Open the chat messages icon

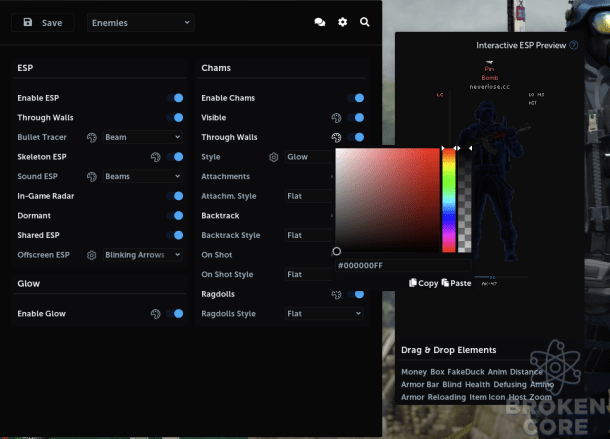[x=320, y=22]
